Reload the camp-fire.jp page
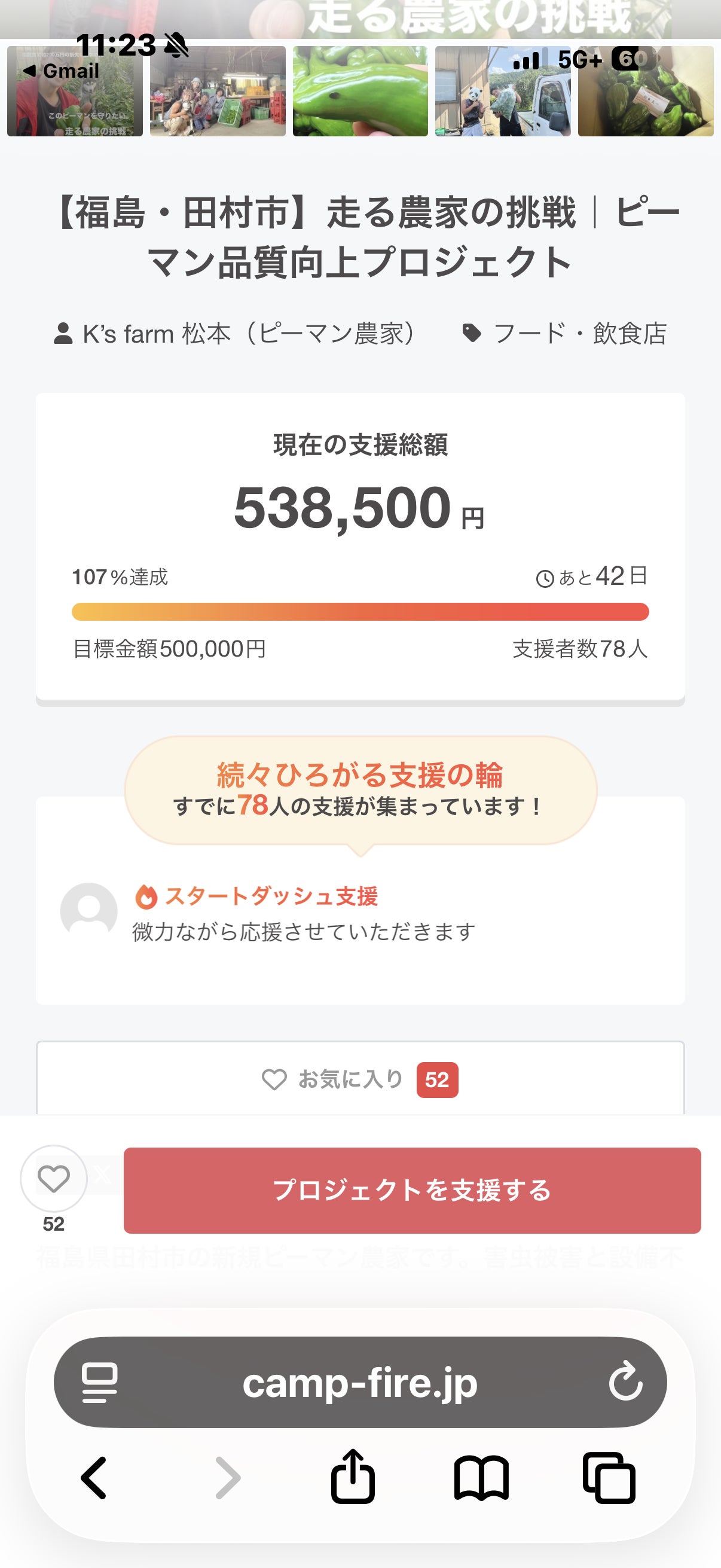The image size is (721, 1568). pyautogui.click(x=625, y=1383)
